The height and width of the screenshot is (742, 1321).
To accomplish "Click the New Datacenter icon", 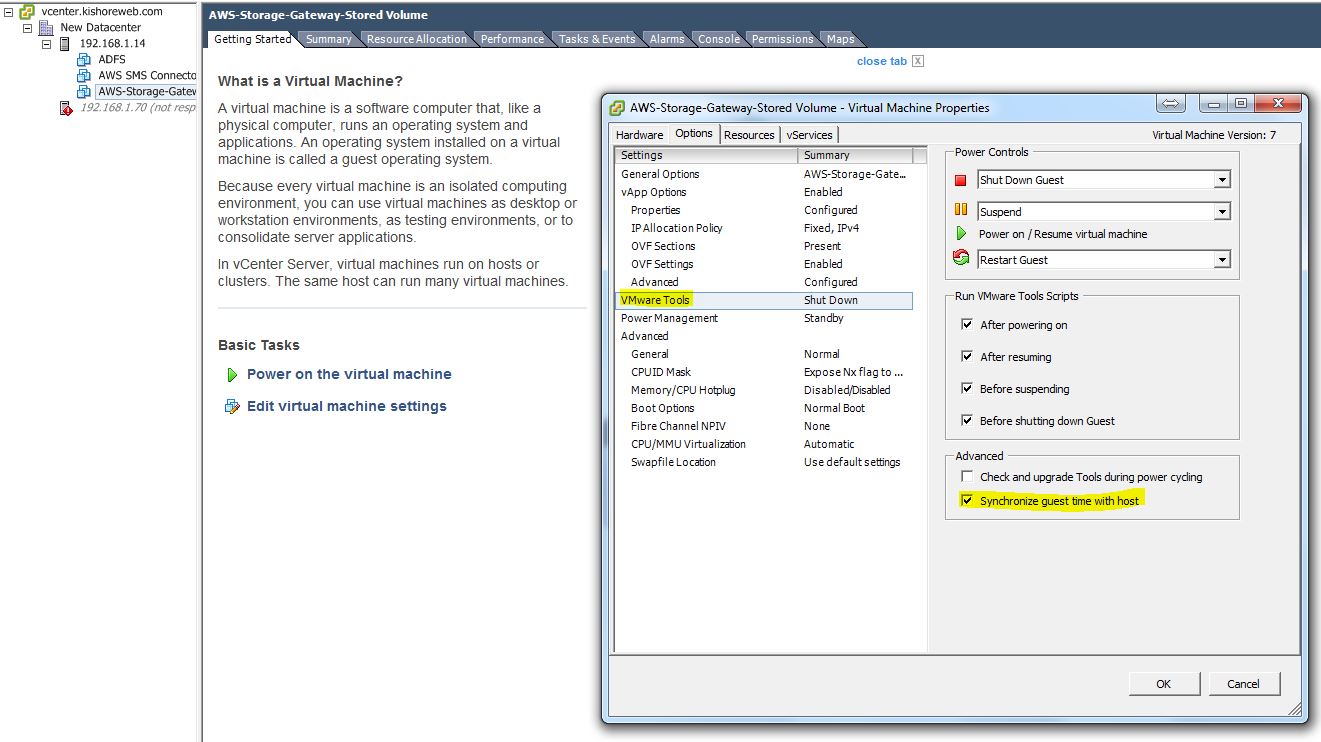I will [x=46, y=28].
